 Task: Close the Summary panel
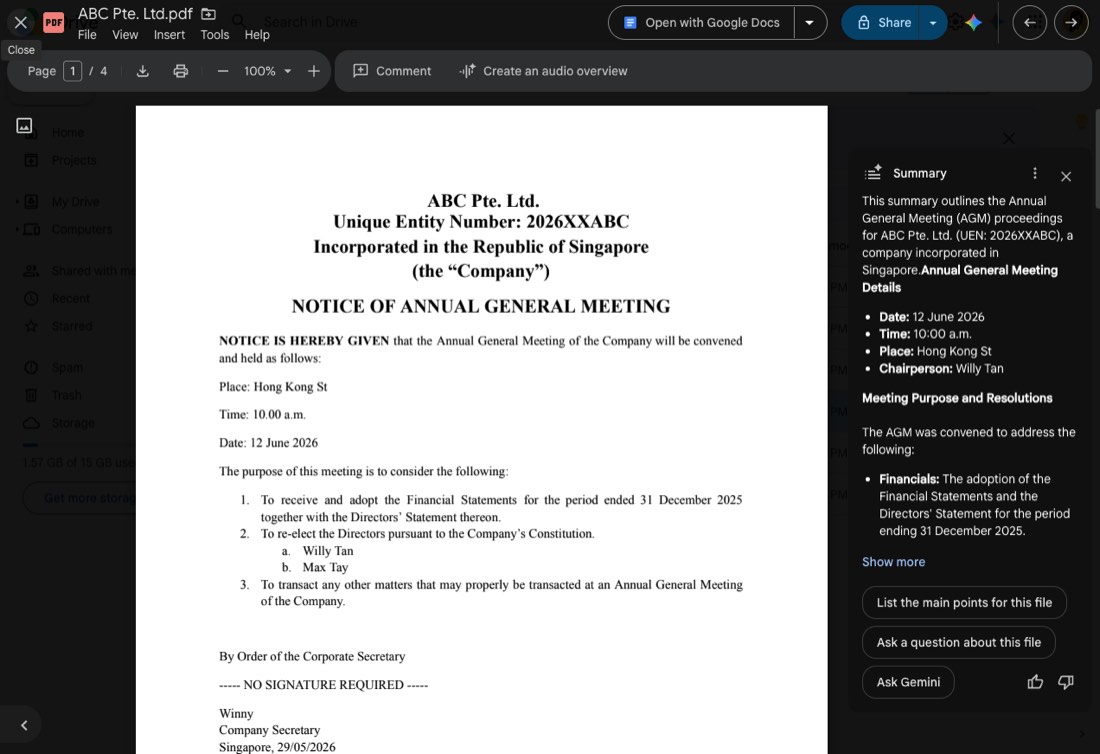[1066, 176]
